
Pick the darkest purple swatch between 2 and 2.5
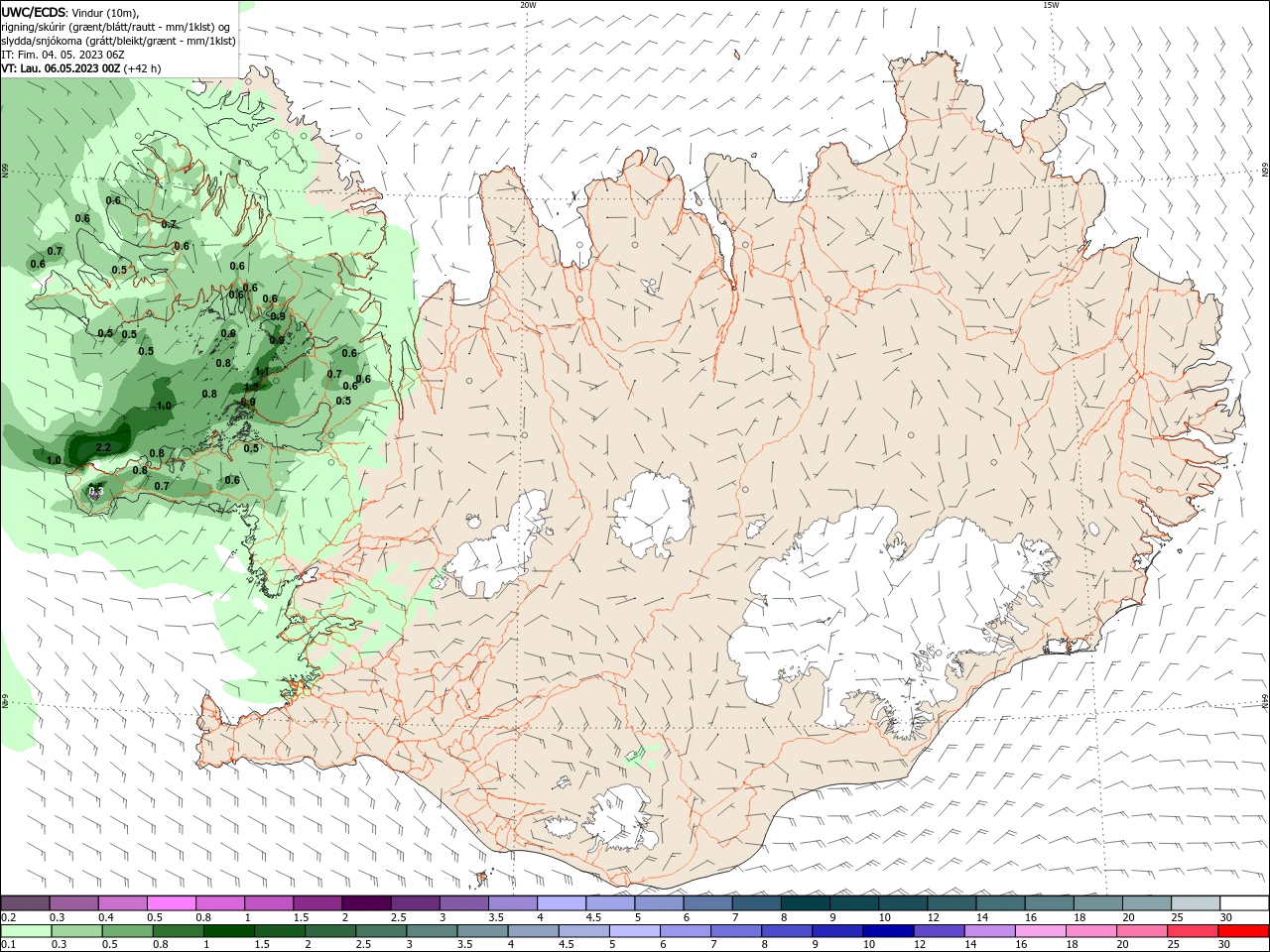click(x=366, y=903)
